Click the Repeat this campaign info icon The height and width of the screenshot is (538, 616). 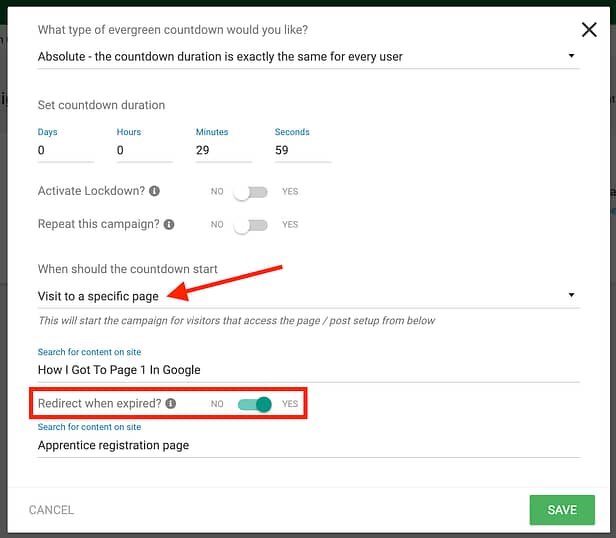pyautogui.click(x=169, y=224)
